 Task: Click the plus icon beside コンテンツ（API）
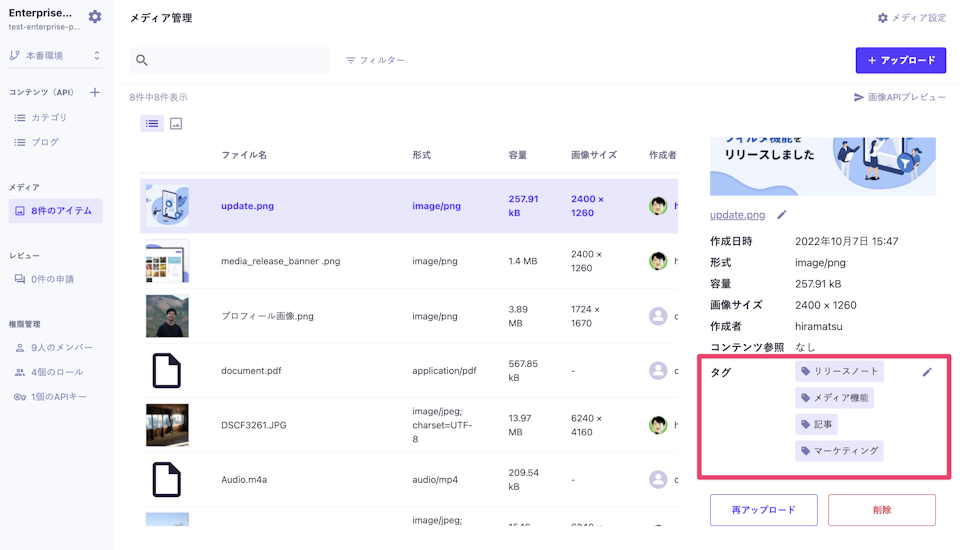click(x=95, y=92)
